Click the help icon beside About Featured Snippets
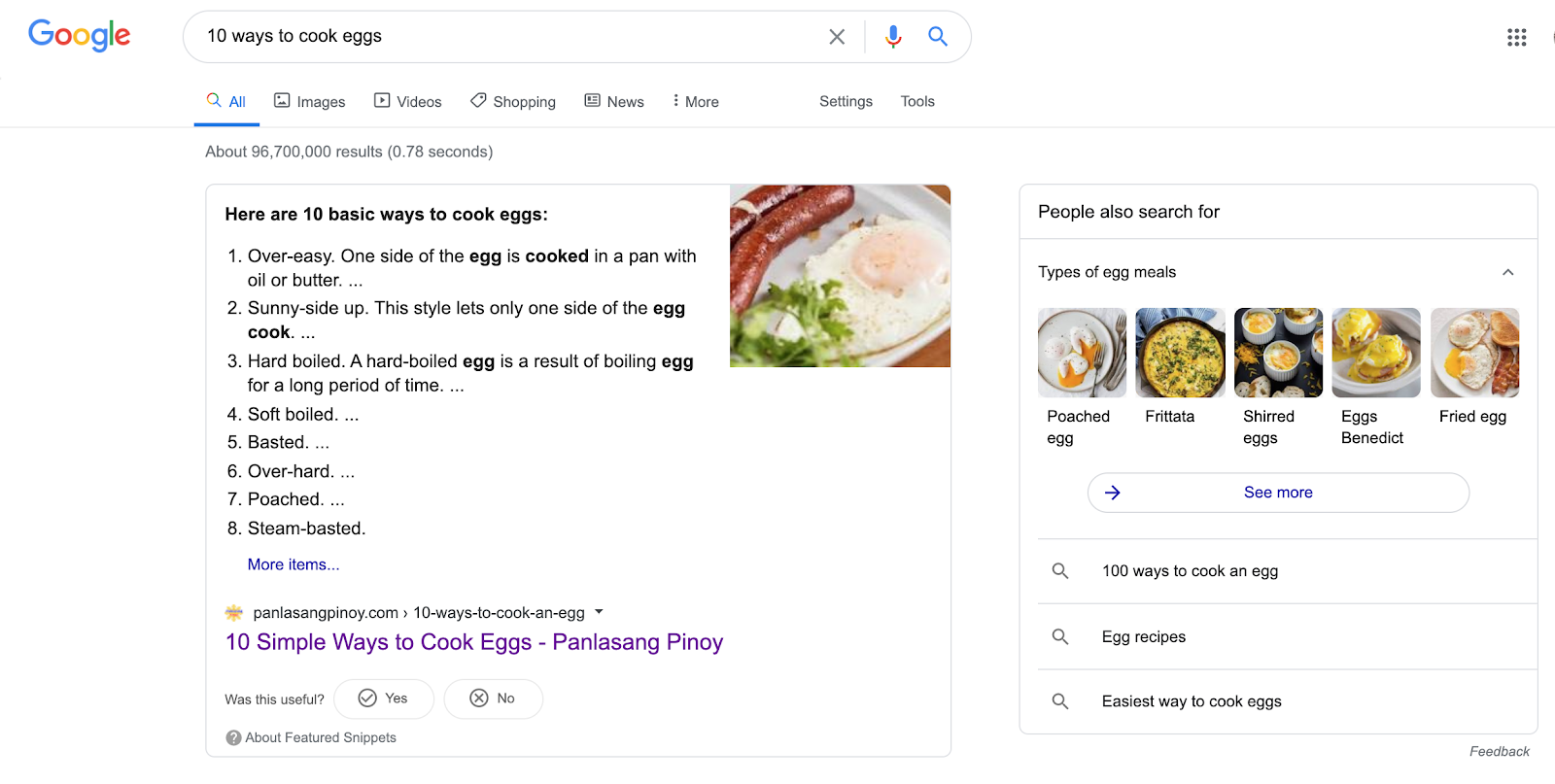The height and width of the screenshot is (784, 1555). coord(233,737)
